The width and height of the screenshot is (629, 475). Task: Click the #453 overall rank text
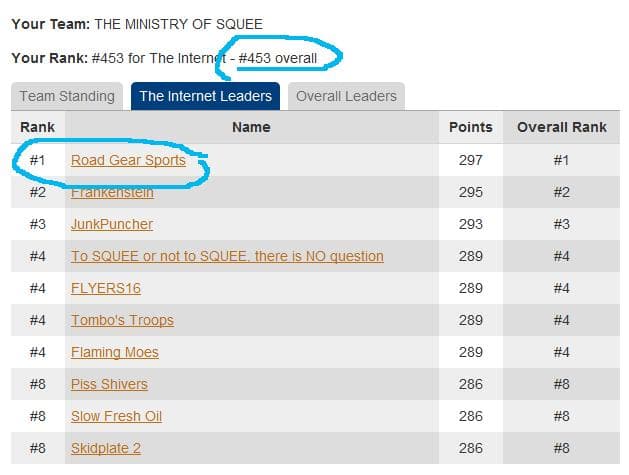(x=277, y=58)
